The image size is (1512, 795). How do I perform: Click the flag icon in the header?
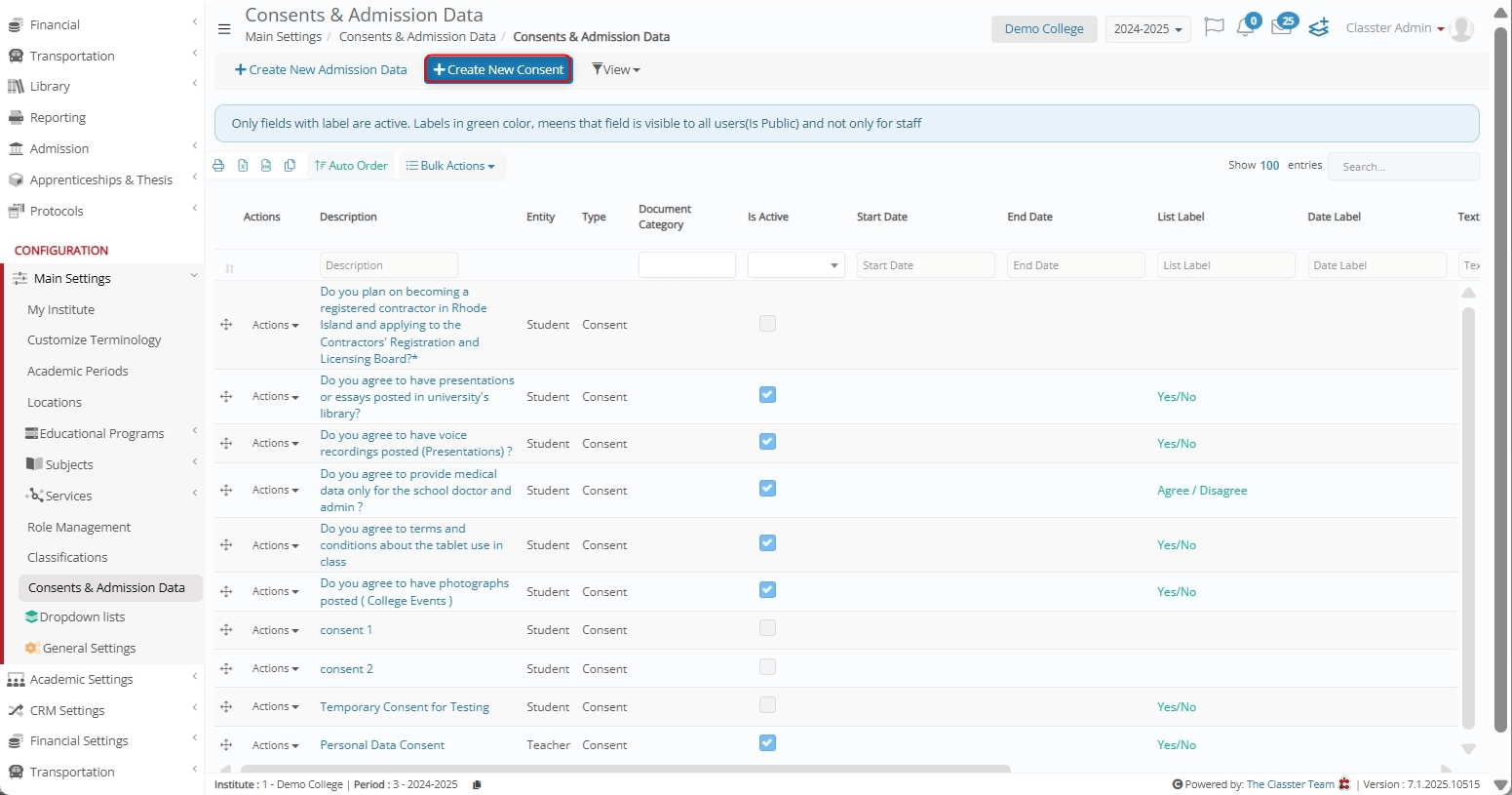[1214, 27]
